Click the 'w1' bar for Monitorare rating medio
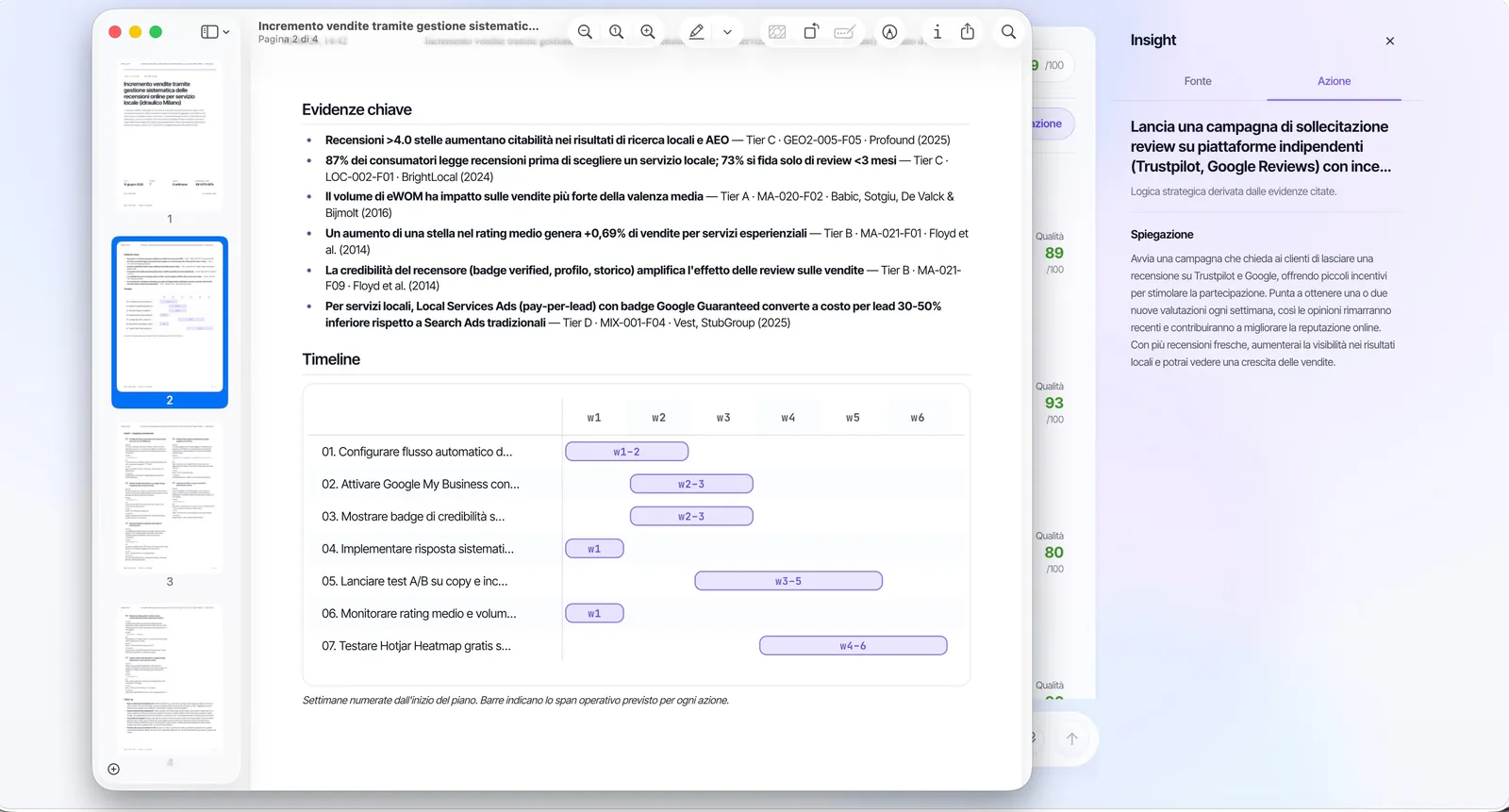 tap(594, 613)
